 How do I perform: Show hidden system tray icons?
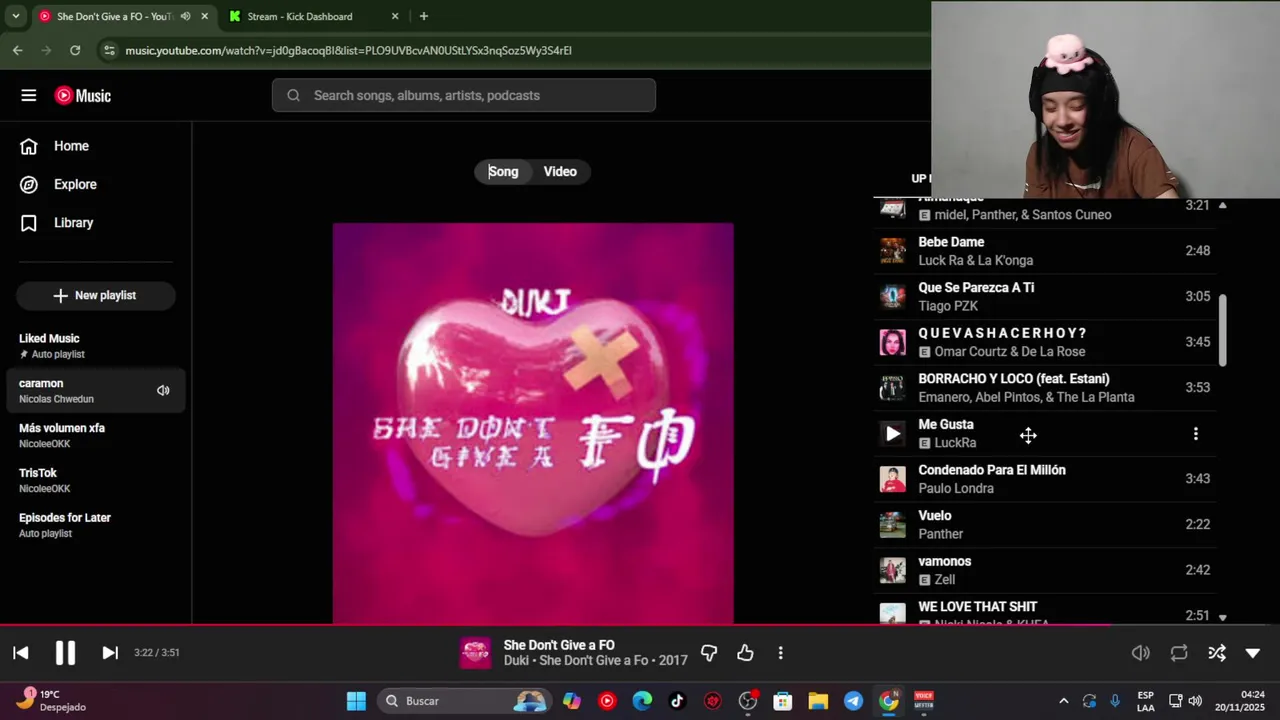(1064, 701)
